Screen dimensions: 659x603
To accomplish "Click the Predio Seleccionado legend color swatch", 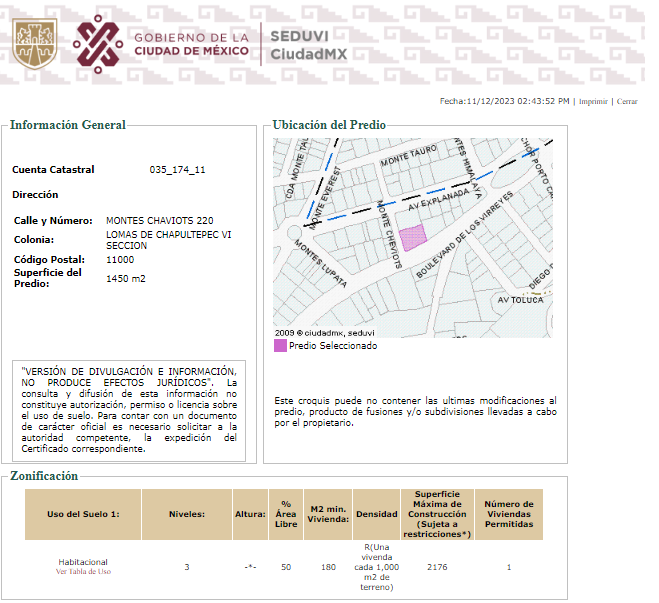I will (280, 346).
